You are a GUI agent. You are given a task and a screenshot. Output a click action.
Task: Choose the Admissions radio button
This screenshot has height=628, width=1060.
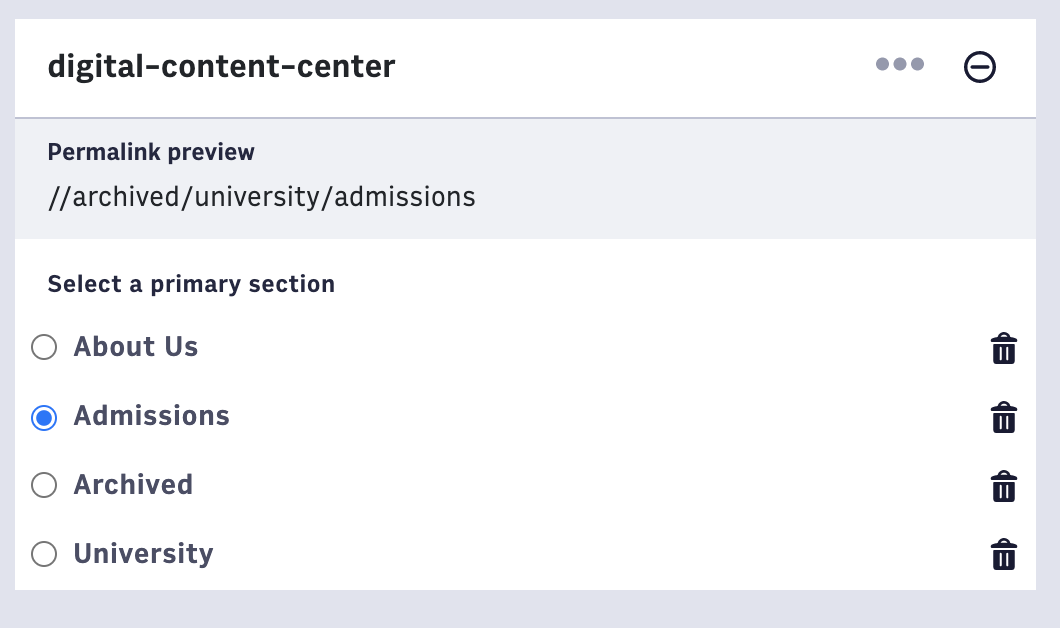[x=44, y=417]
